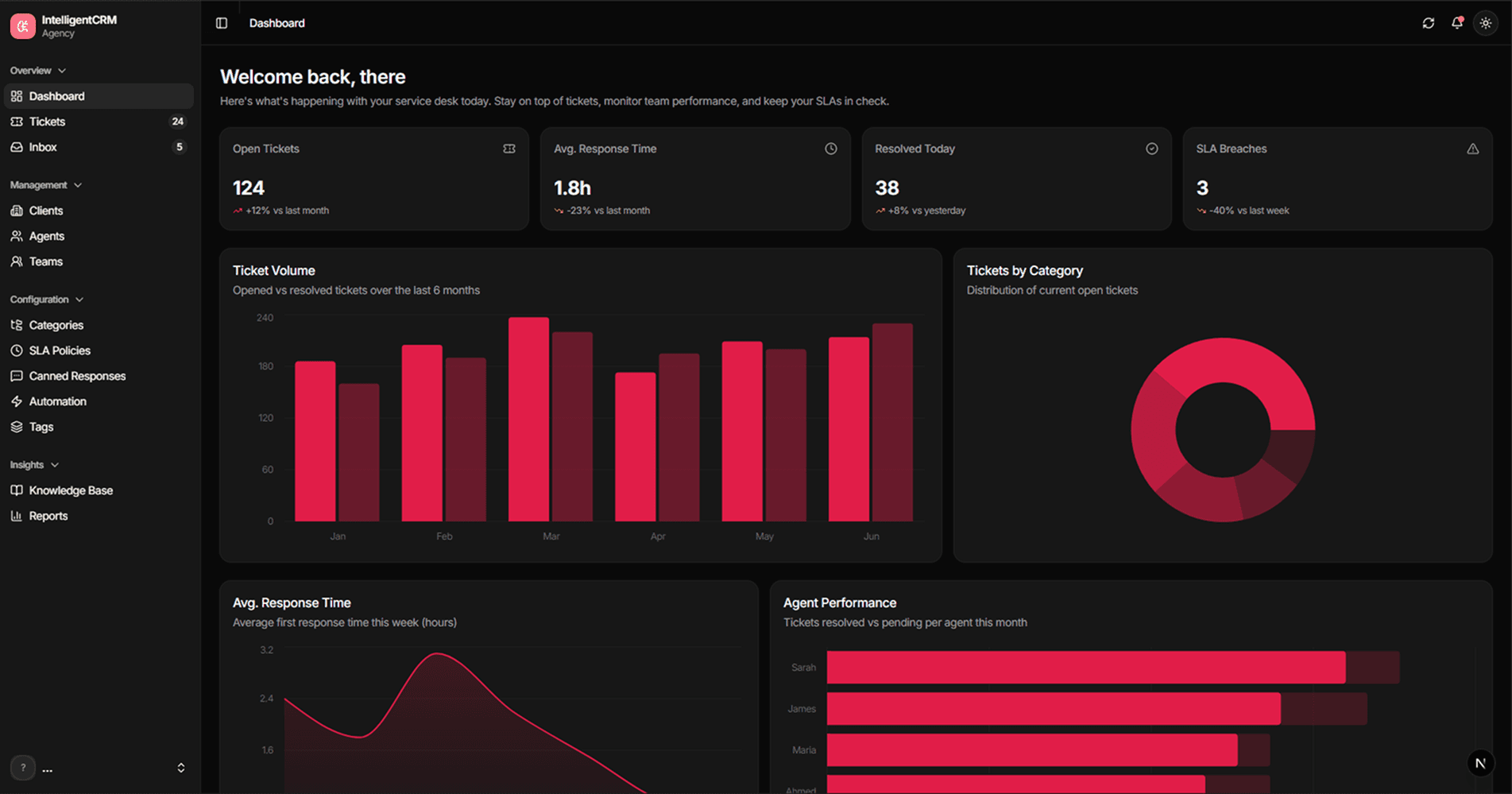The width and height of the screenshot is (1512, 794).
Task: Collapse the Overview section
Action: [38, 71]
